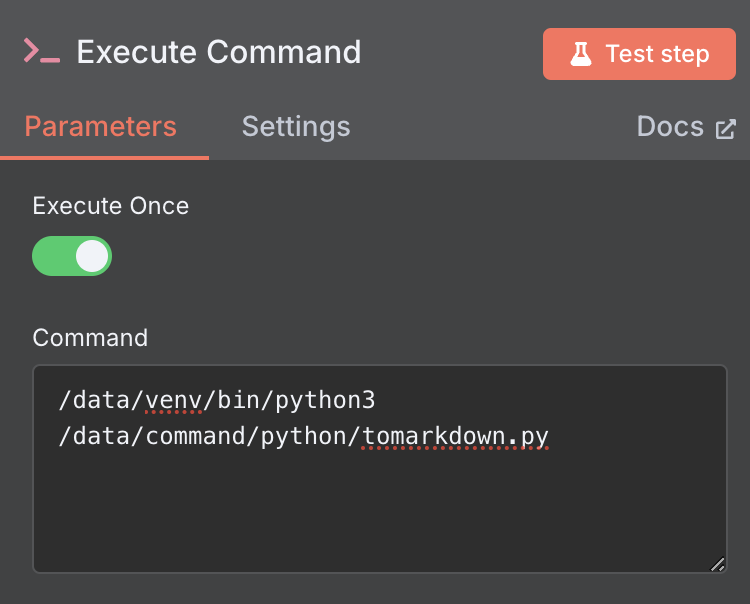Switch to the Parameters tab

pyautogui.click(x=100, y=127)
